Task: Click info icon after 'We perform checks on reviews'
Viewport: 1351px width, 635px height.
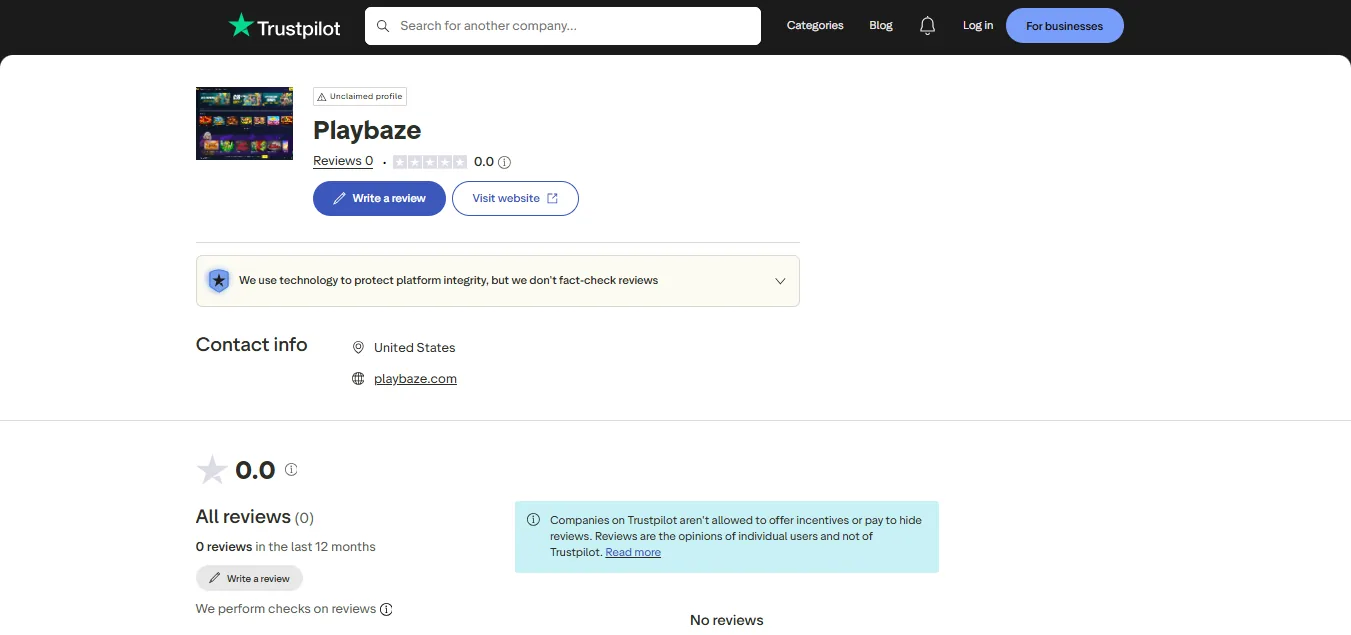Action: pyautogui.click(x=386, y=609)
